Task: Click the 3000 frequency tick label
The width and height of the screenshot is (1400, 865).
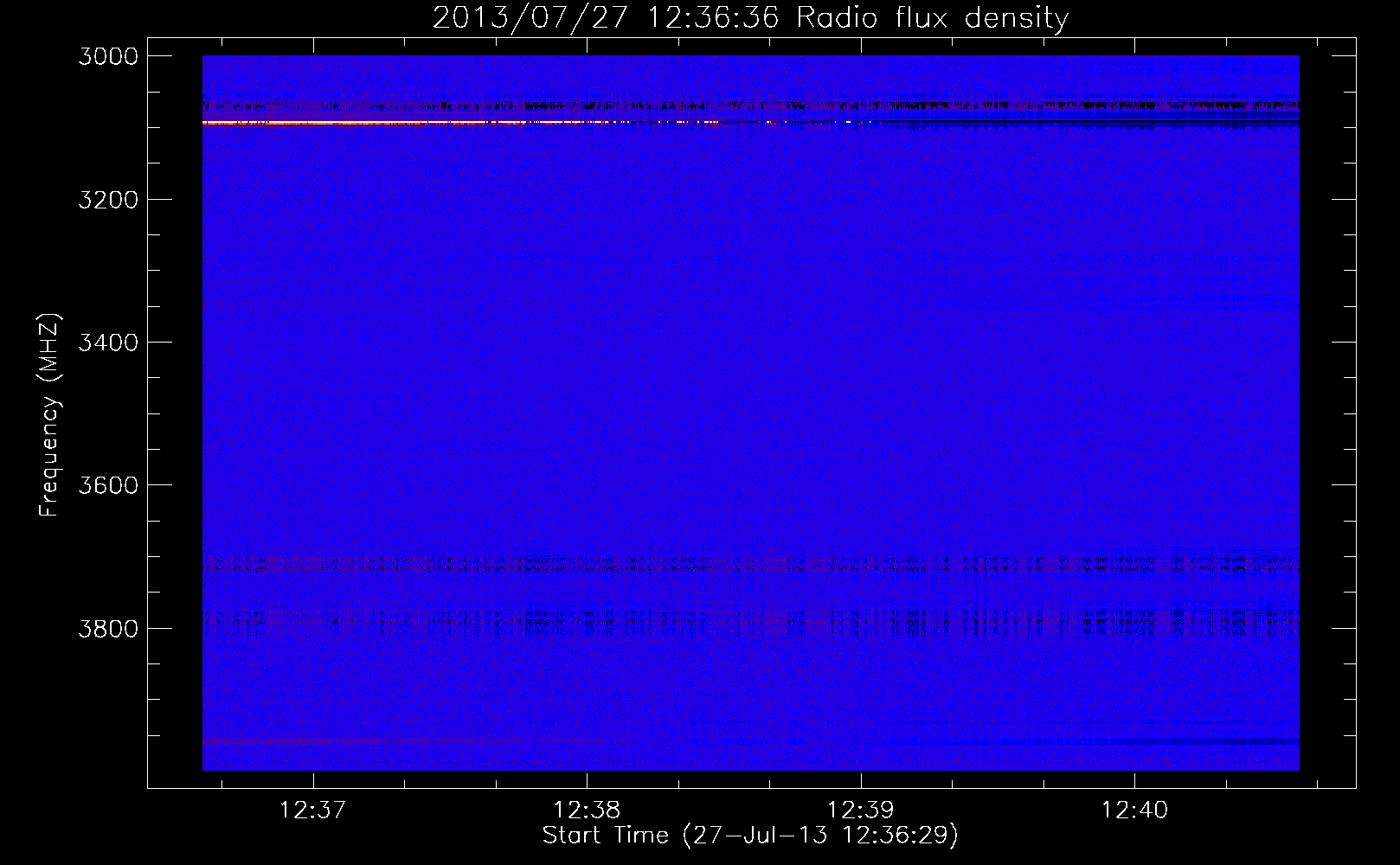Action: point(108,56)
